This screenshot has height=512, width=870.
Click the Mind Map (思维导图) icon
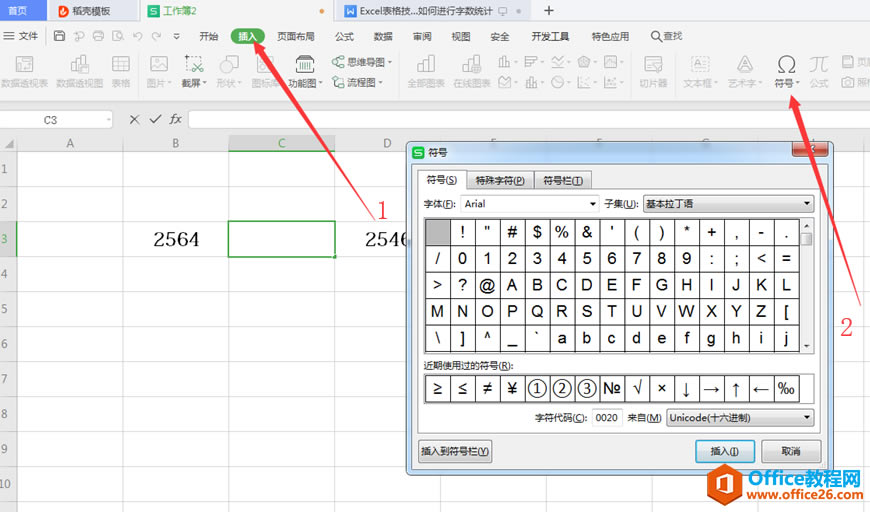click(x=338, y=62)
